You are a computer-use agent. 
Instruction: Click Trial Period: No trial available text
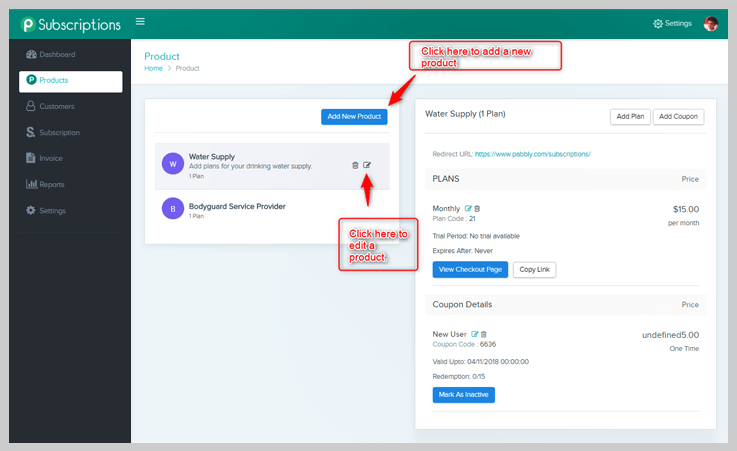tap(476, 236)
